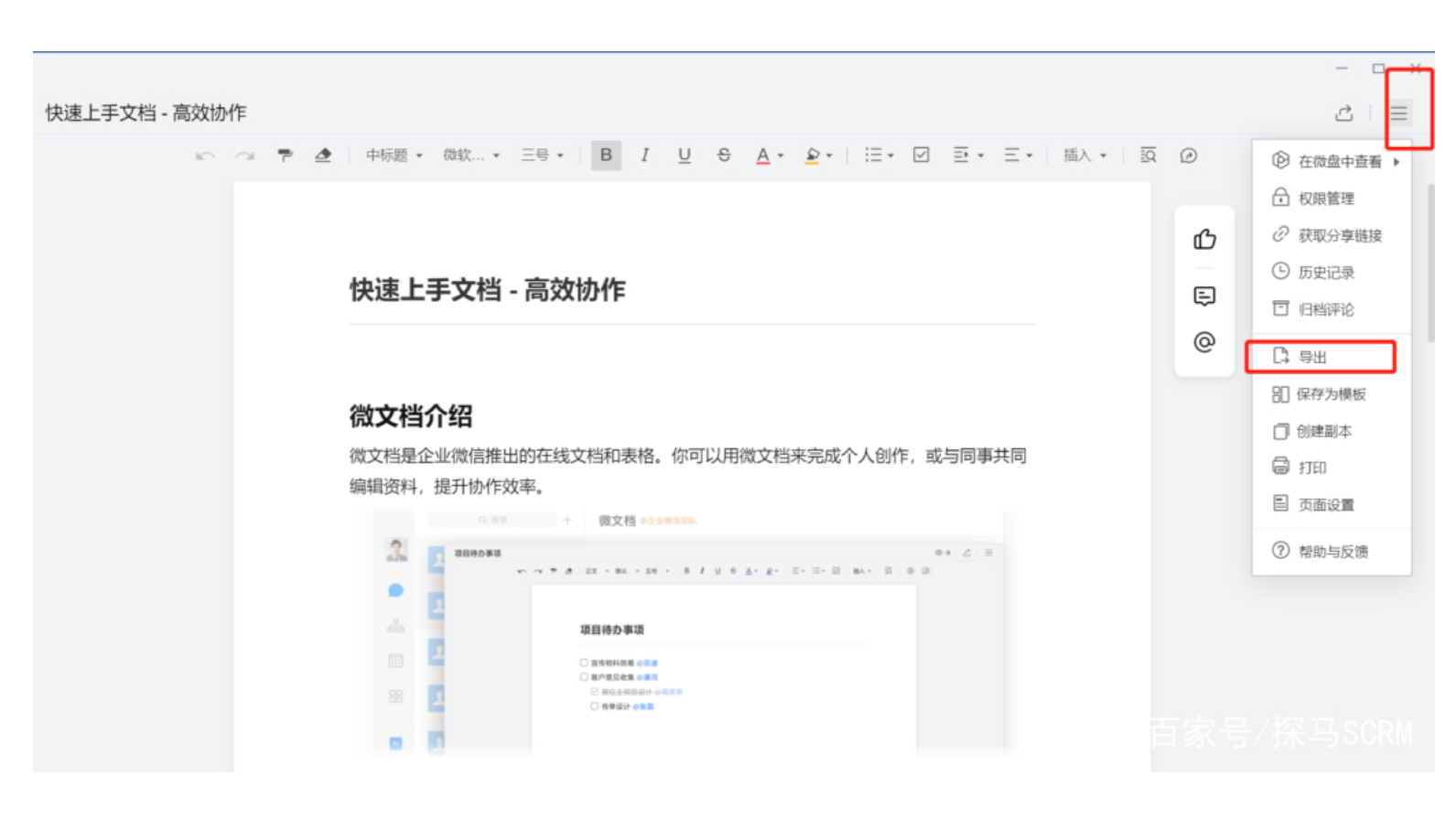Click the find and replace icon
1456x839 pixels.
coord(1148,156)
